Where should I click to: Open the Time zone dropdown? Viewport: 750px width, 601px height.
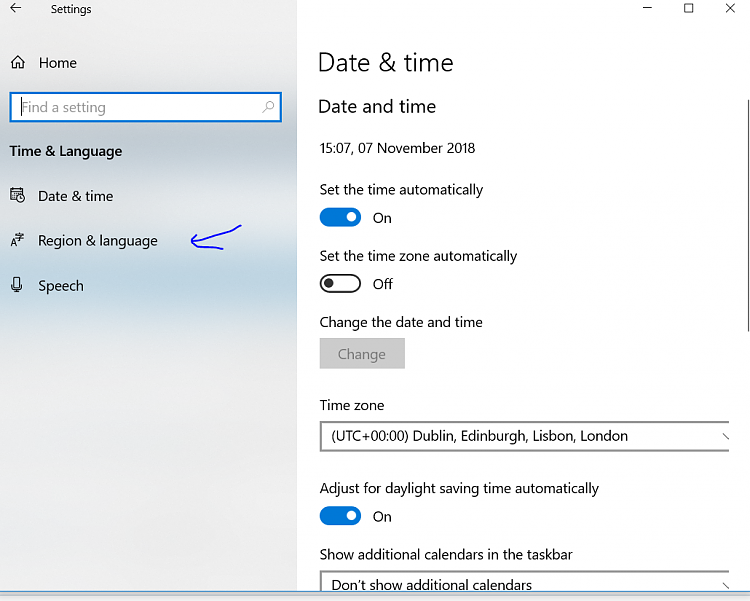[x=524, y=436]
